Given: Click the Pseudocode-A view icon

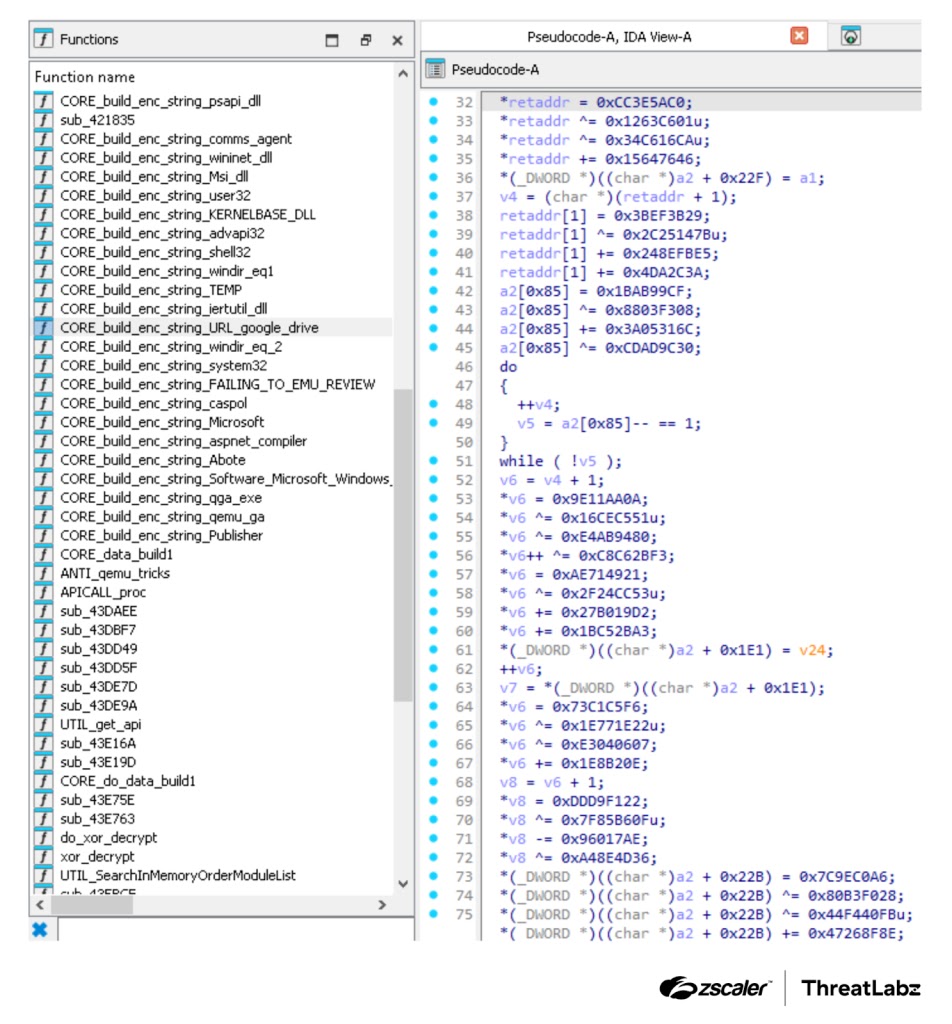Looking at the screenshot, I should [x=435, y=69].
